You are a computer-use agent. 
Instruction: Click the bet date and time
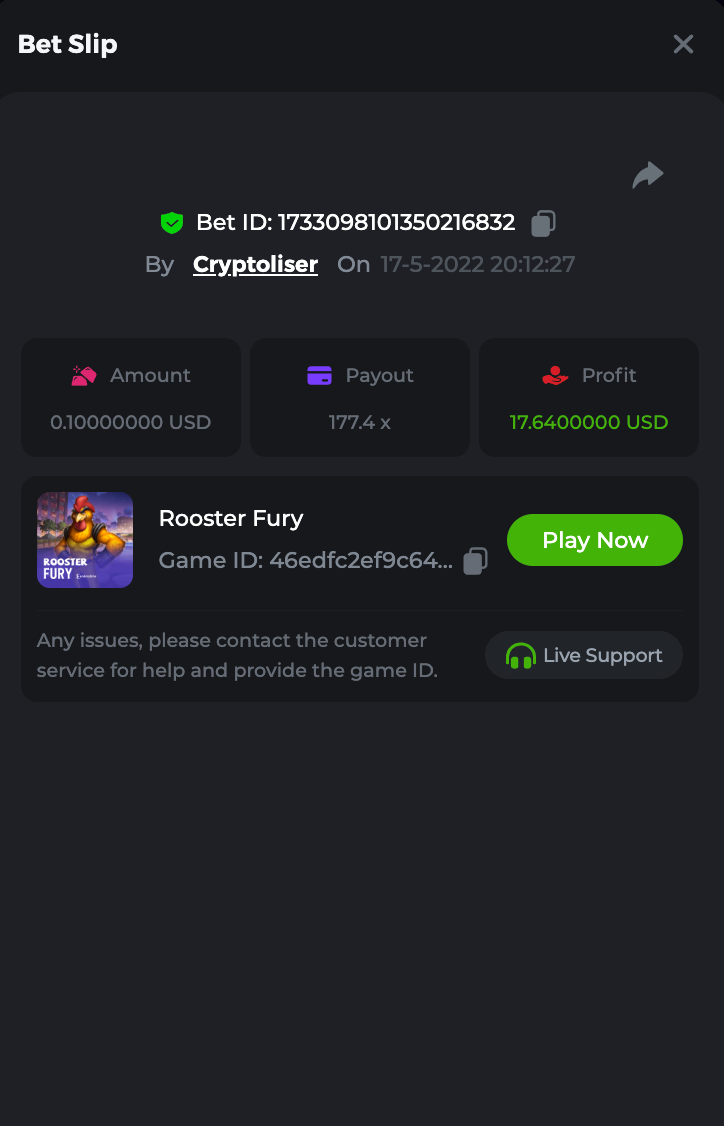point(478,265)
